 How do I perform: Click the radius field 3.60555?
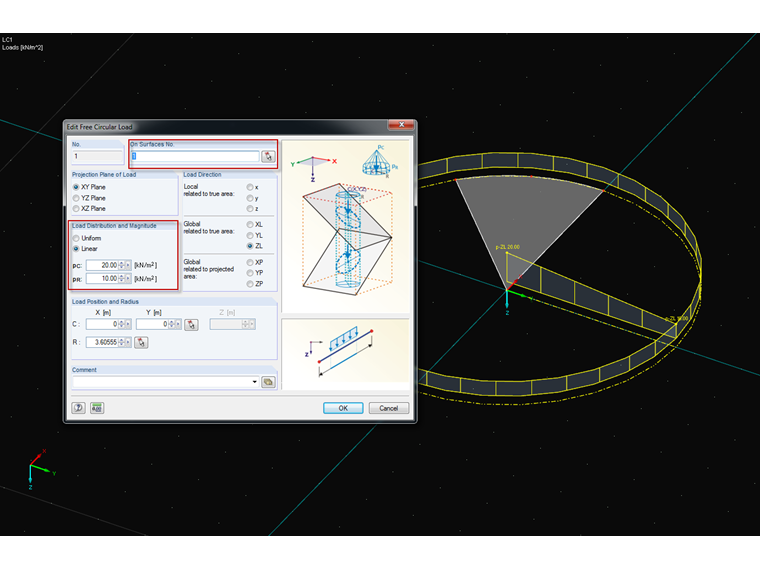[102, 342]
